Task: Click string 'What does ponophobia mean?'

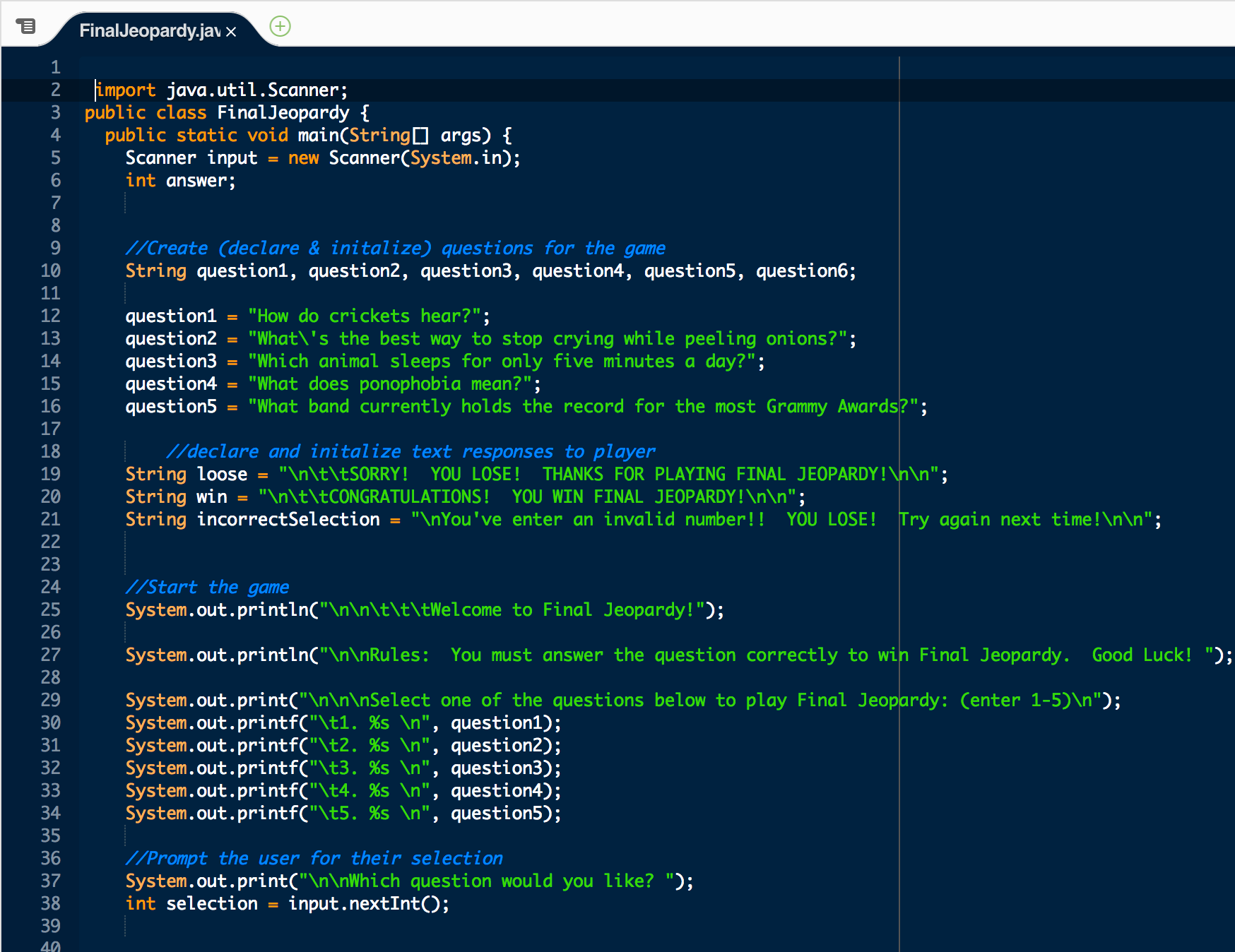Action: (x=389, y=384)
